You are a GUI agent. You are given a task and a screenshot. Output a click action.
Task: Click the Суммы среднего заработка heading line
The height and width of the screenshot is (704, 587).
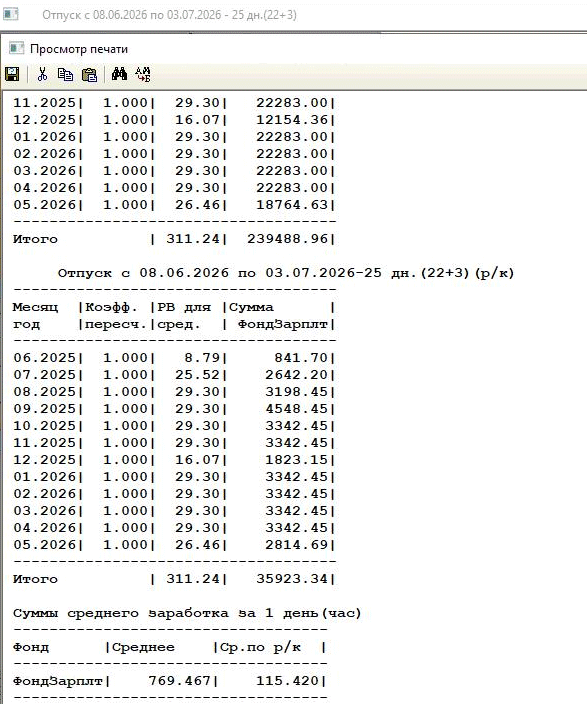(x=187, y=613)
